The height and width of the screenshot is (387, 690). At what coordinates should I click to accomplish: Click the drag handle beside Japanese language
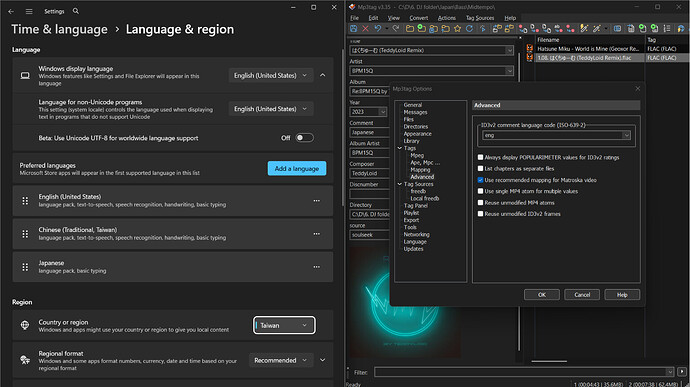[25, 267]
